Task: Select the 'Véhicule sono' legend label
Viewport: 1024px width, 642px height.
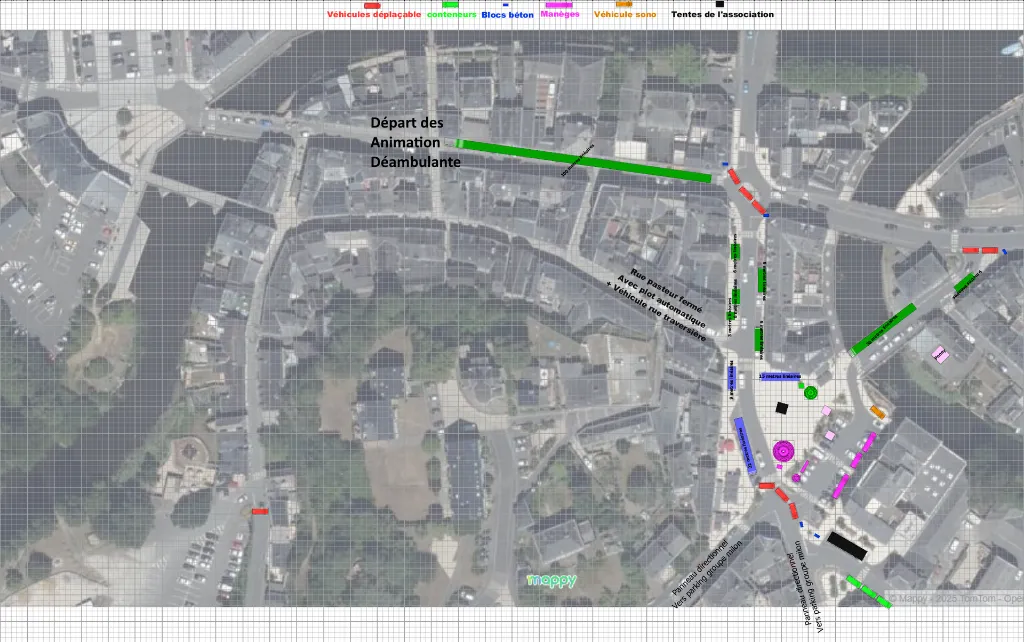Action: point(625,14)
